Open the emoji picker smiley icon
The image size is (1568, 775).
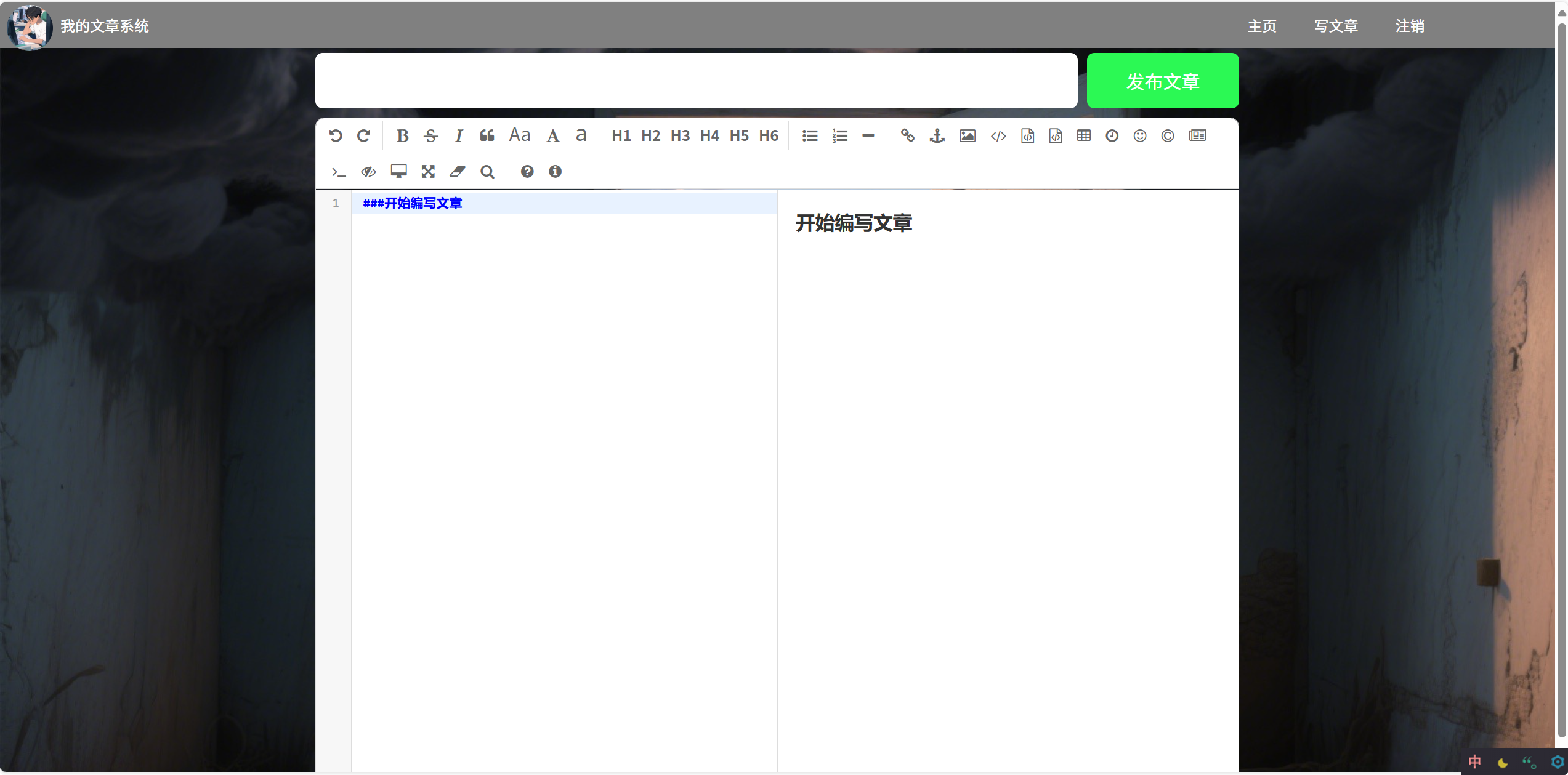[x=1140, y=135]
